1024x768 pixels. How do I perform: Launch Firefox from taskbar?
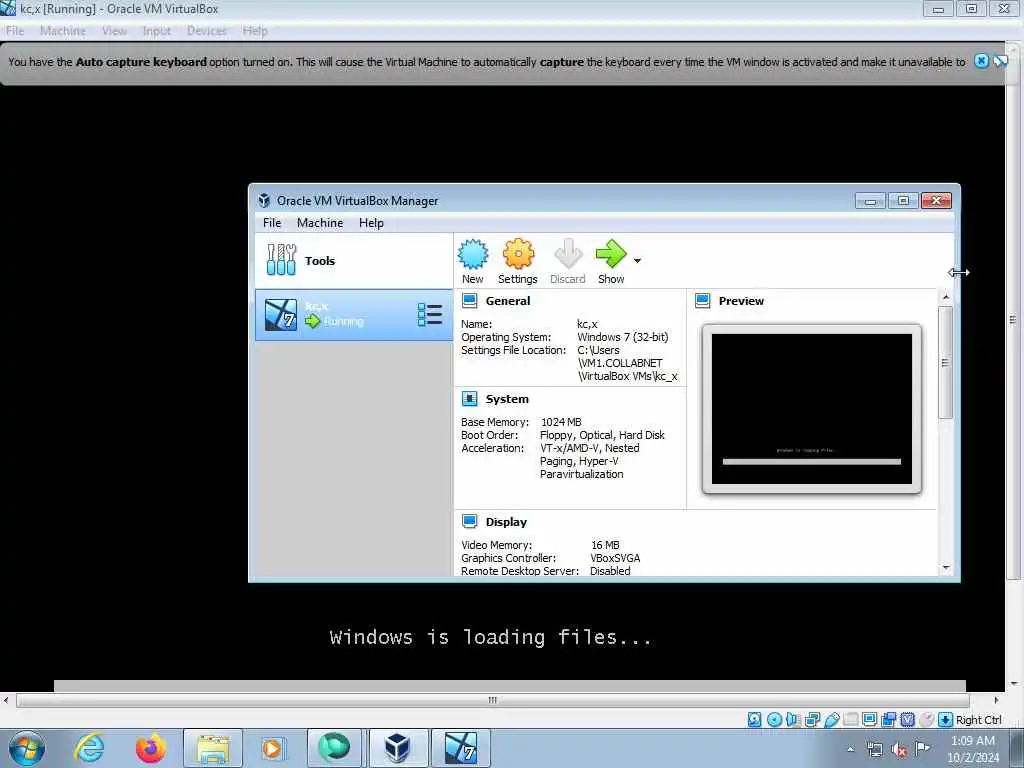150,748
